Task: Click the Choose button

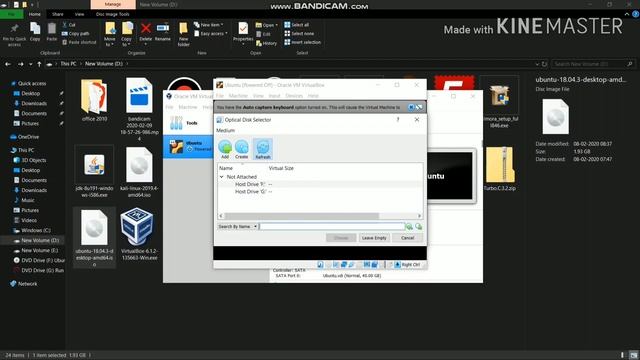Action: pyautogui.click(x=341, y=238)
